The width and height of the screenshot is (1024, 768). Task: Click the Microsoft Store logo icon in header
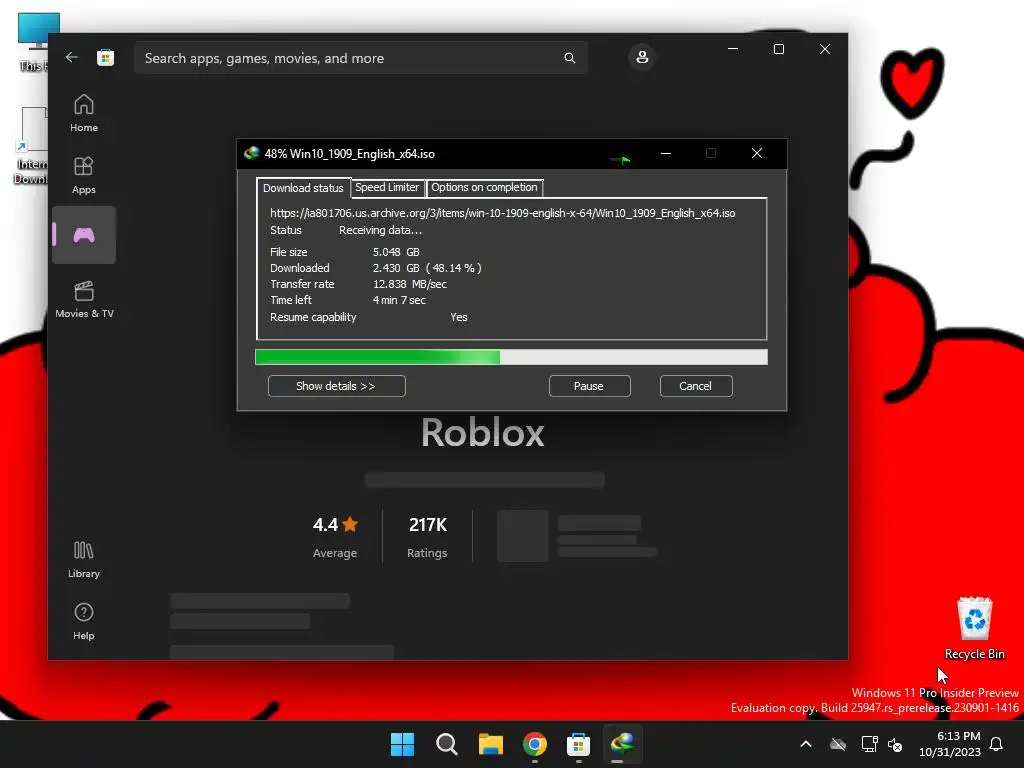pos(105,57)
